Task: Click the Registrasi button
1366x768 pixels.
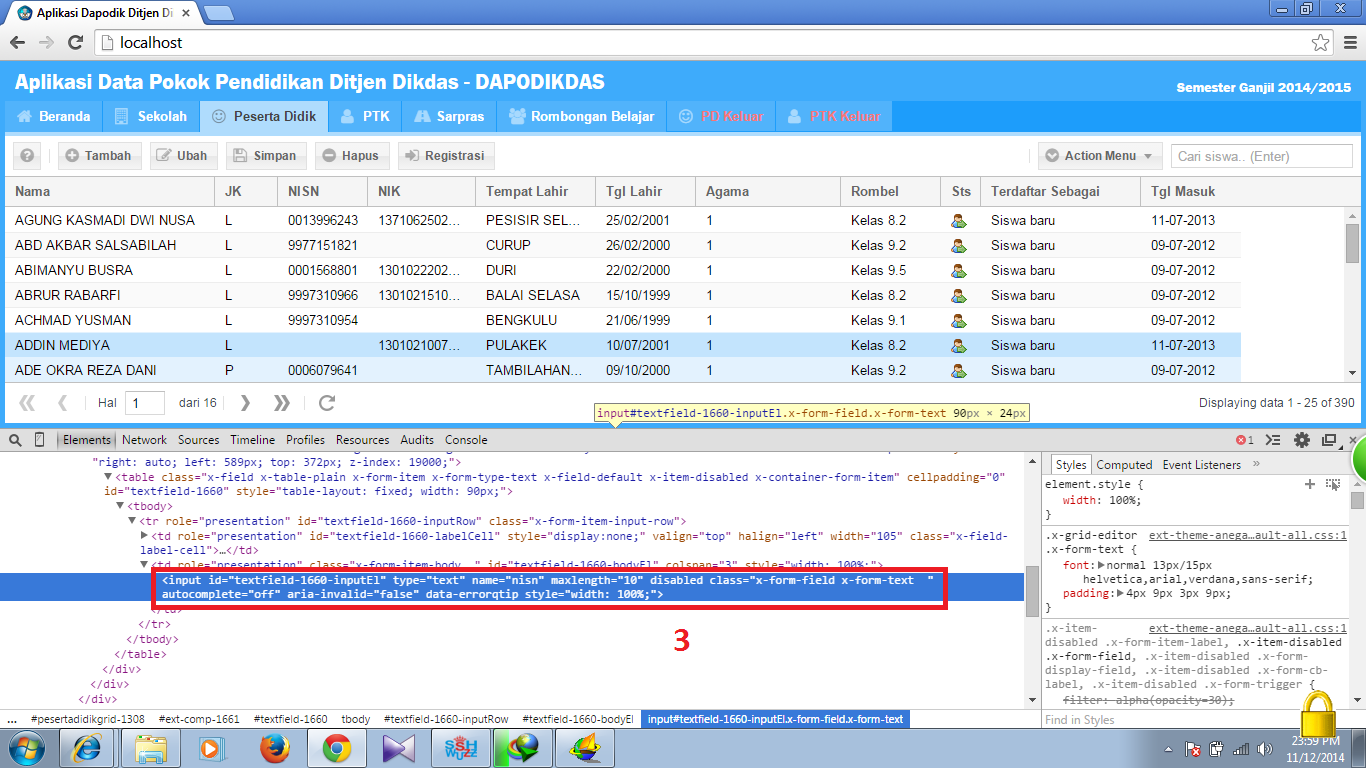Action: (x=444, y=156)
